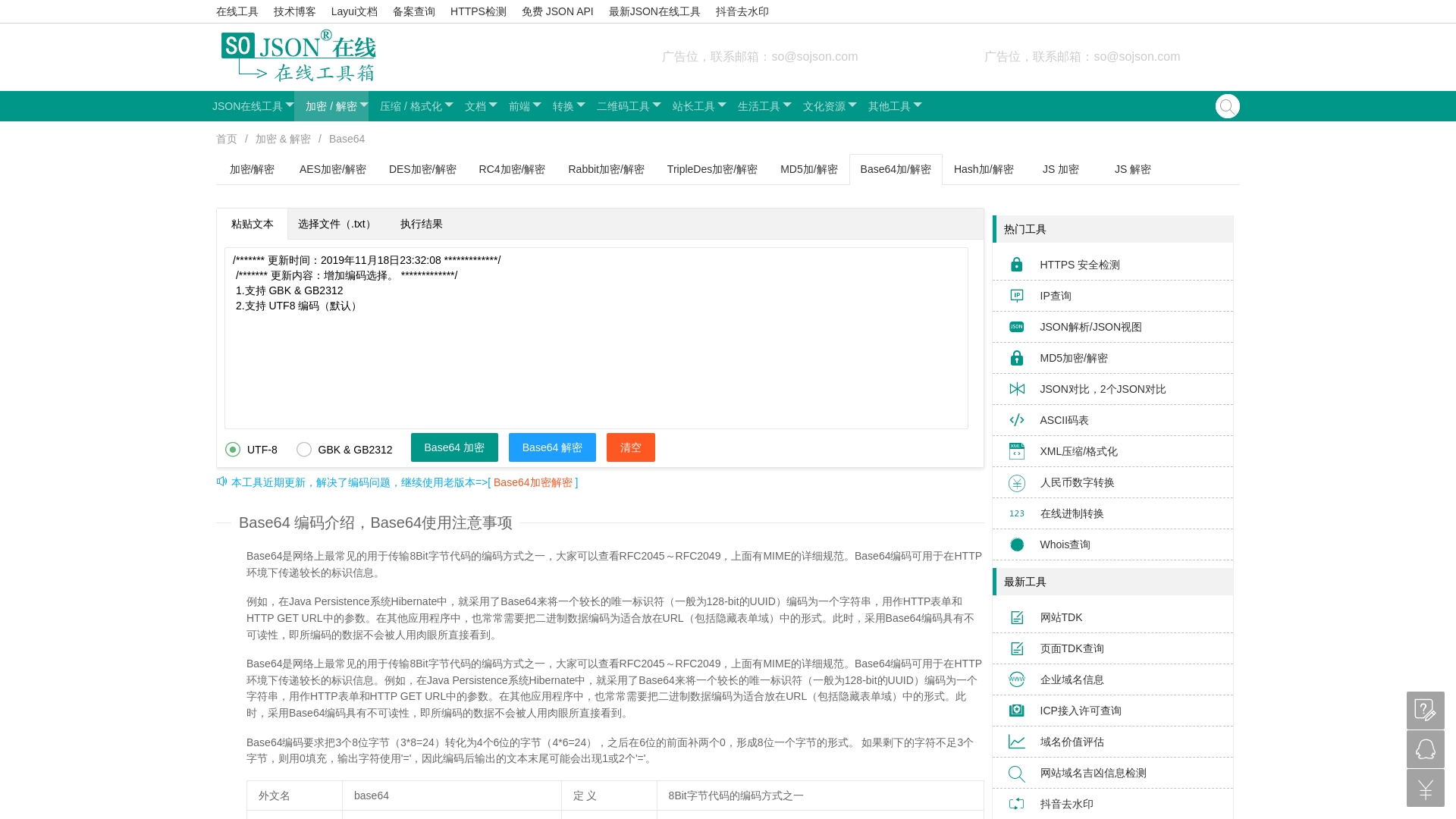Open the old-version Base64加密解密 link
Viewport: 1456px width, 819px height.
pyautogui.click(x=533, y=482)
